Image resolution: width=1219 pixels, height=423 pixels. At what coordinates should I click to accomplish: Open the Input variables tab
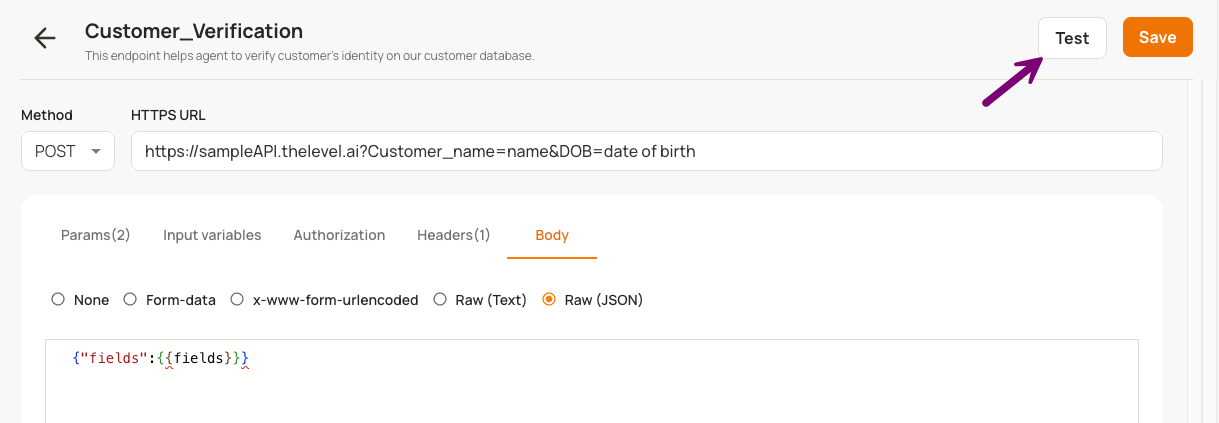(x=212, y=235)
